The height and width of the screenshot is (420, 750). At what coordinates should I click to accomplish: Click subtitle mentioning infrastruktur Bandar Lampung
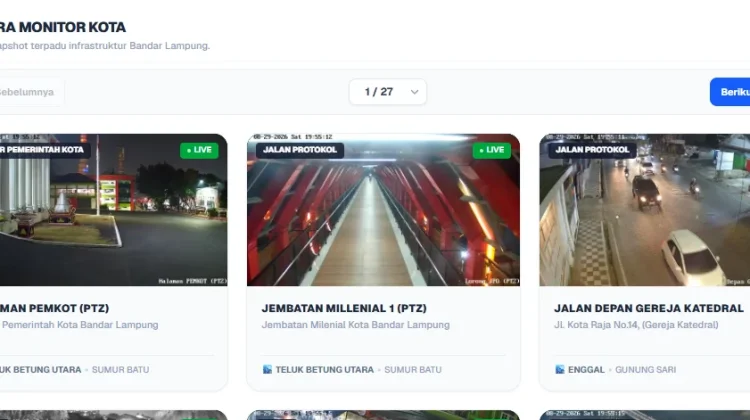(105, 46)
